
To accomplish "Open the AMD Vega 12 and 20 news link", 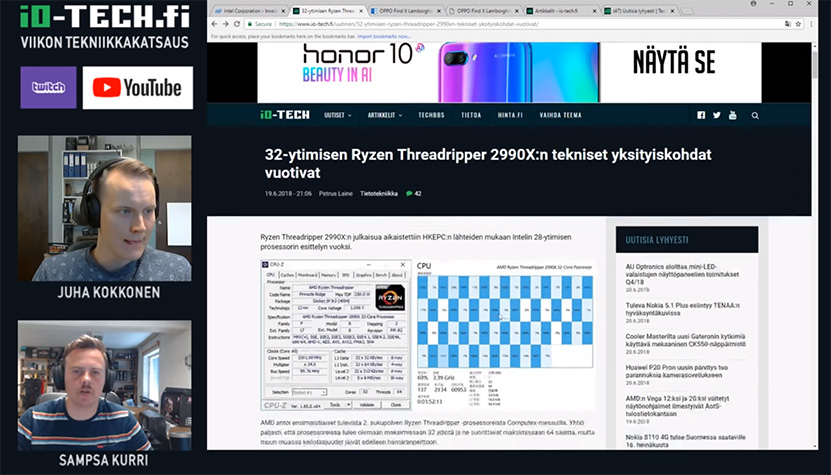I will click(x=677, y=406).
